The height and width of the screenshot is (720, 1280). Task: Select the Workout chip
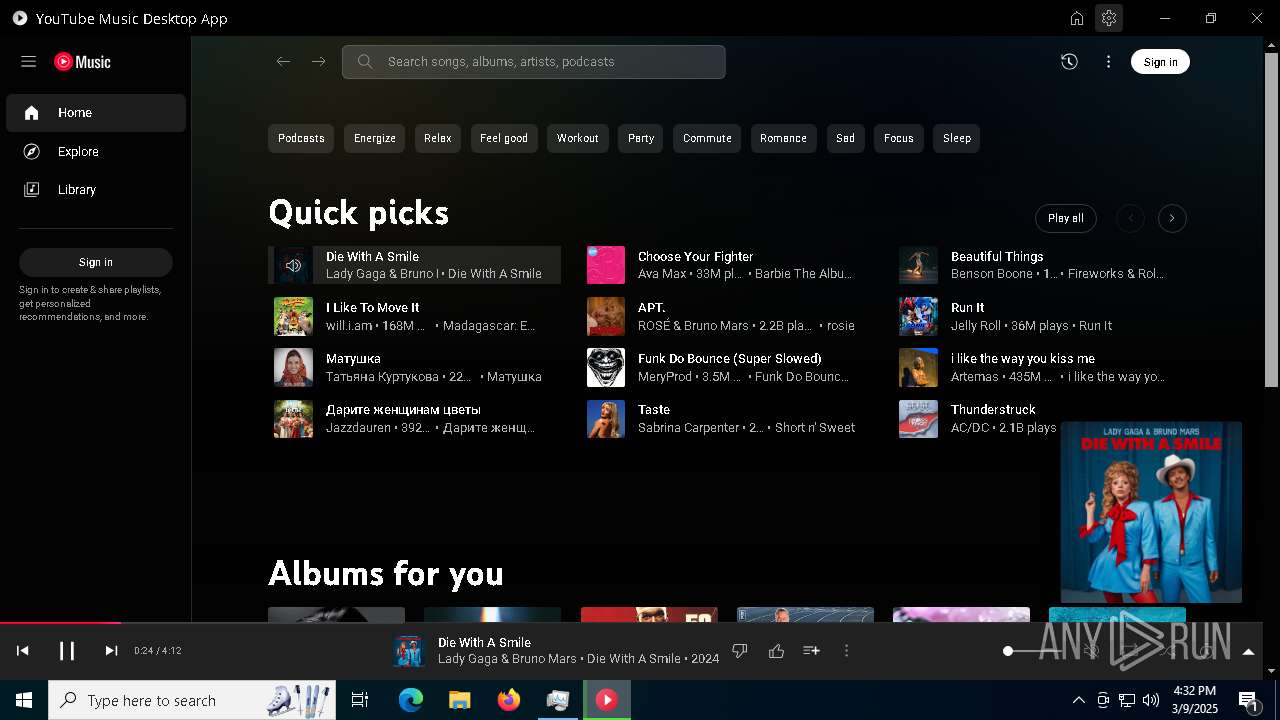coord(578,138)
